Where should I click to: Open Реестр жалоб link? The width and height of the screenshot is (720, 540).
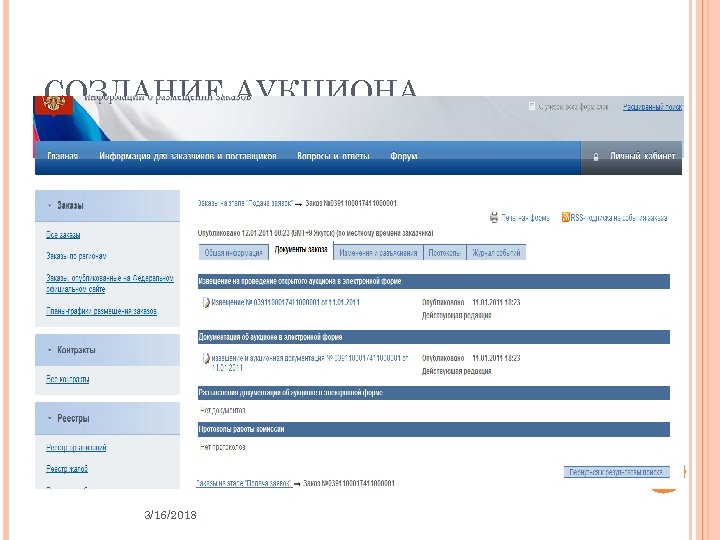67,469
